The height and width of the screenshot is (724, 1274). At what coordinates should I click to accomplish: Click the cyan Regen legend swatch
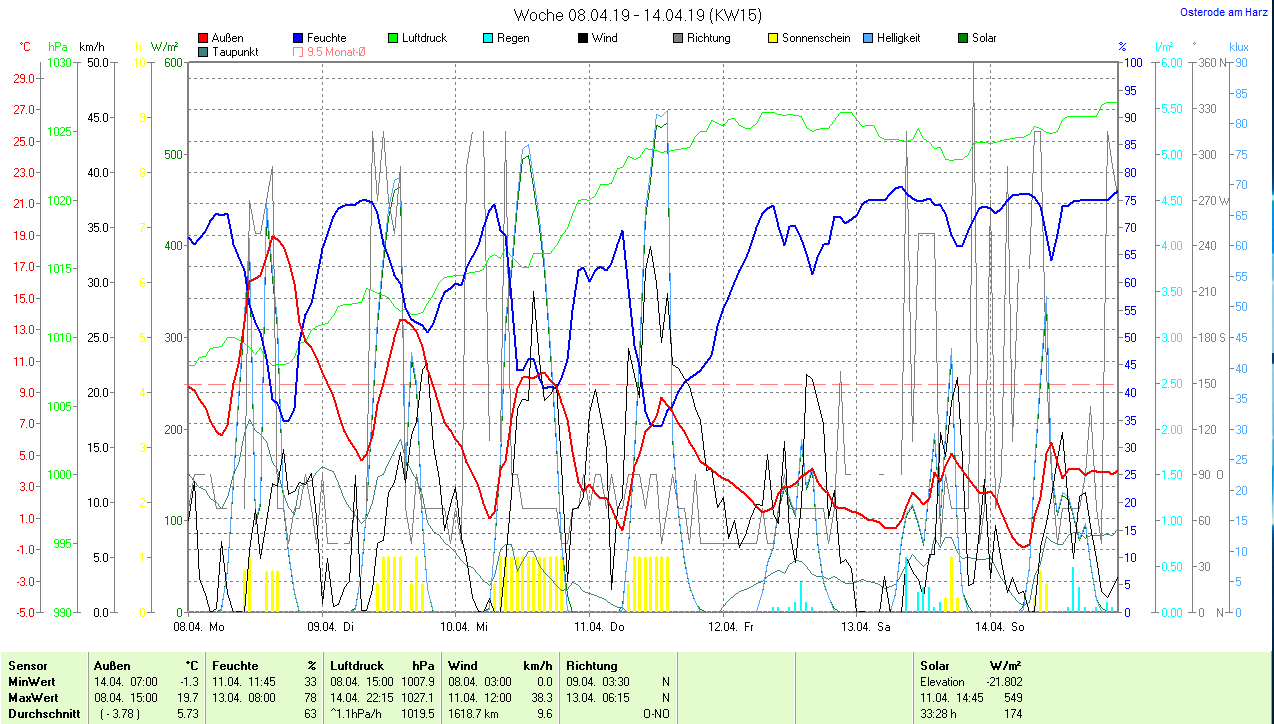click(x=489, y=39)
